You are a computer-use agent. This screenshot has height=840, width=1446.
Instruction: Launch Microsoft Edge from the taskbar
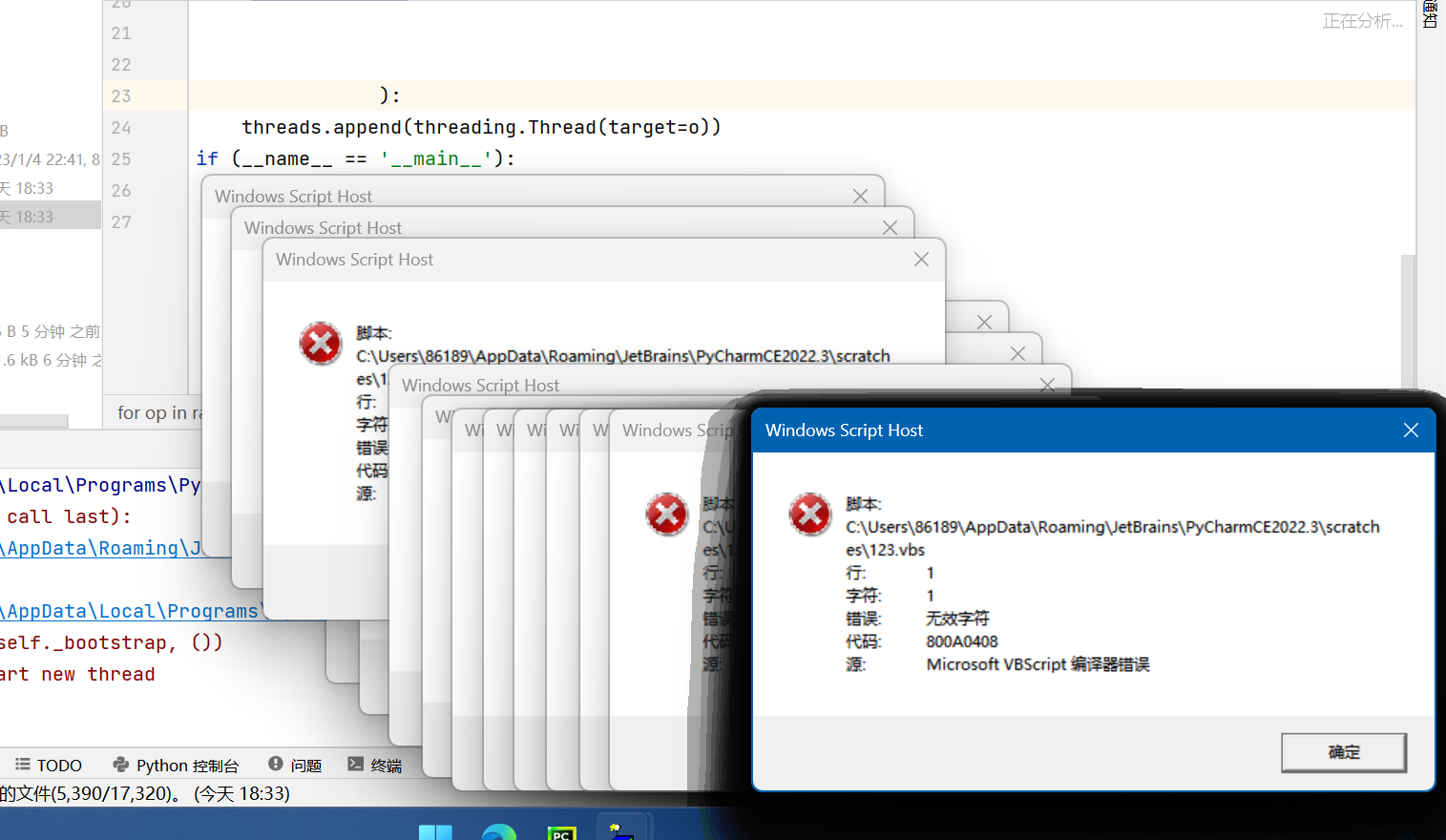point(498,831)
